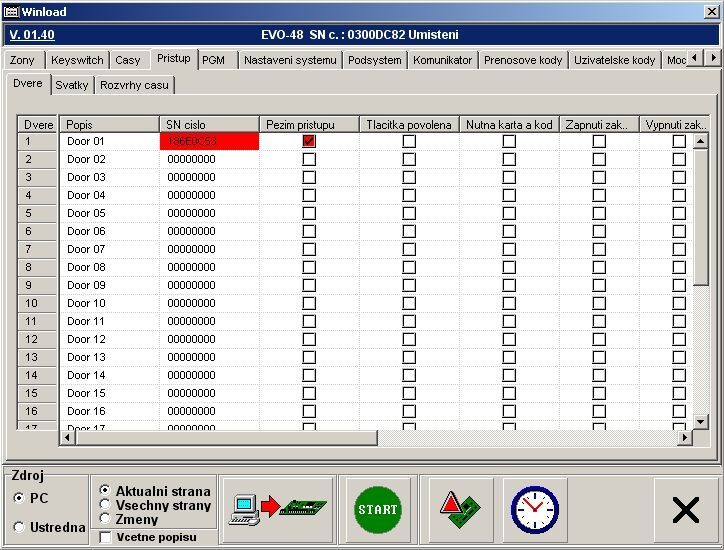This screenshot has width=724, height=550.
Task: Enable Vcetne popisu checkbox
Action: click(x=106, y=538)
